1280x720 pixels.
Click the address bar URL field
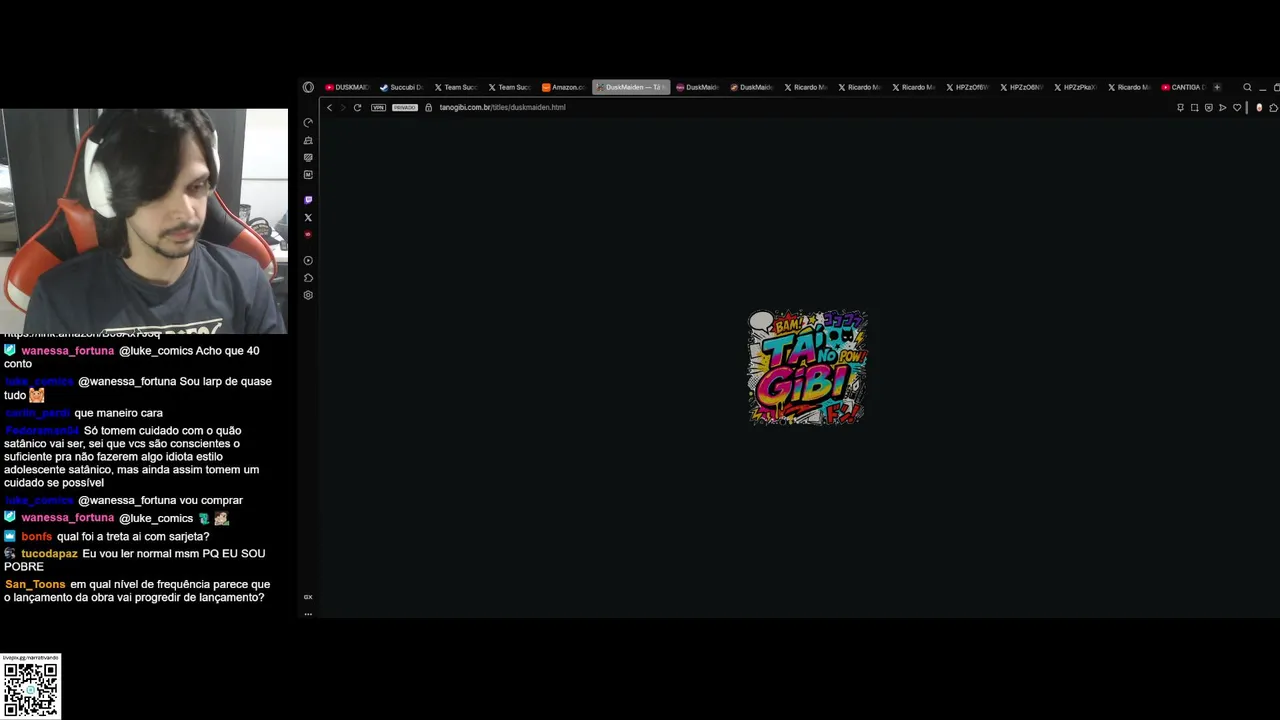[800, 107]
